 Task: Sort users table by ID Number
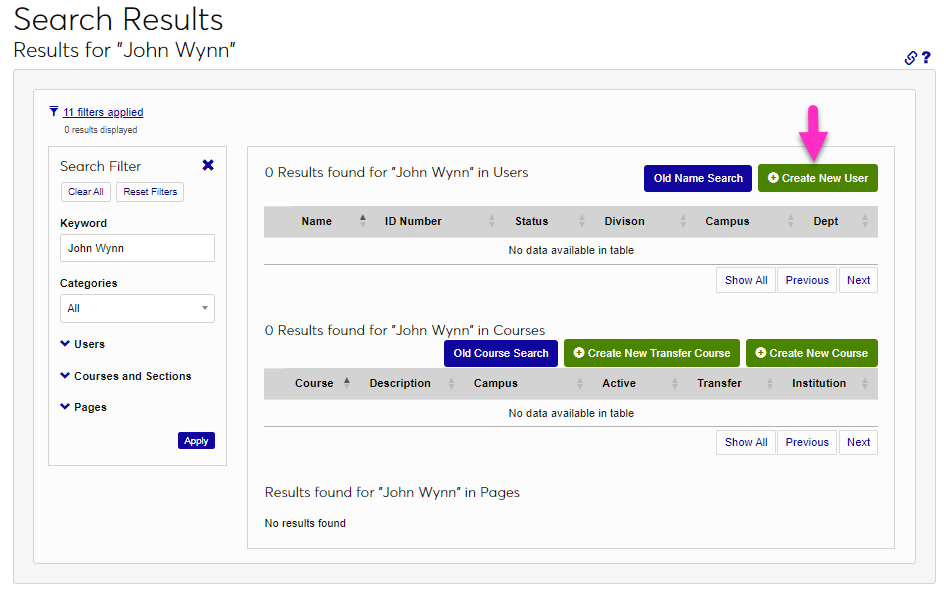[x=413, y=221]
